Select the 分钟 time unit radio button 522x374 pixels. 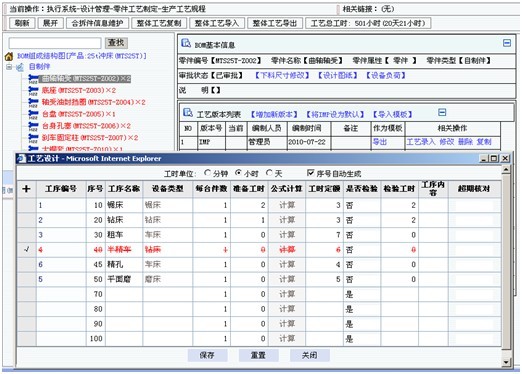[x=207, y=173]
